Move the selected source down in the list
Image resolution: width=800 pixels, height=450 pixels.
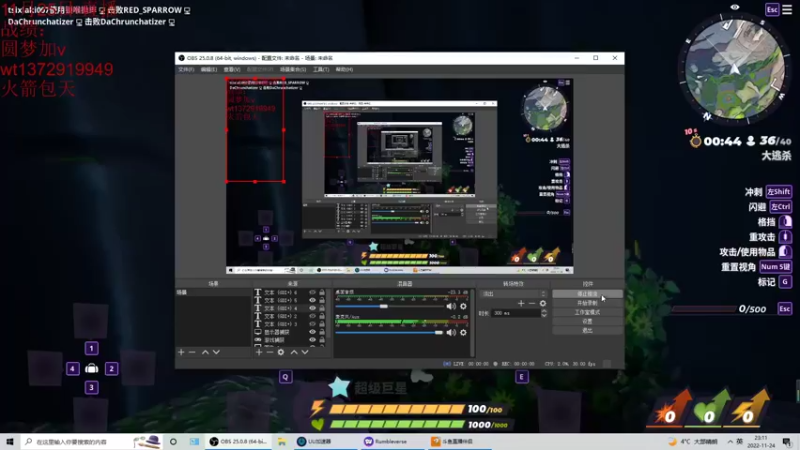(x=305, y=352)
